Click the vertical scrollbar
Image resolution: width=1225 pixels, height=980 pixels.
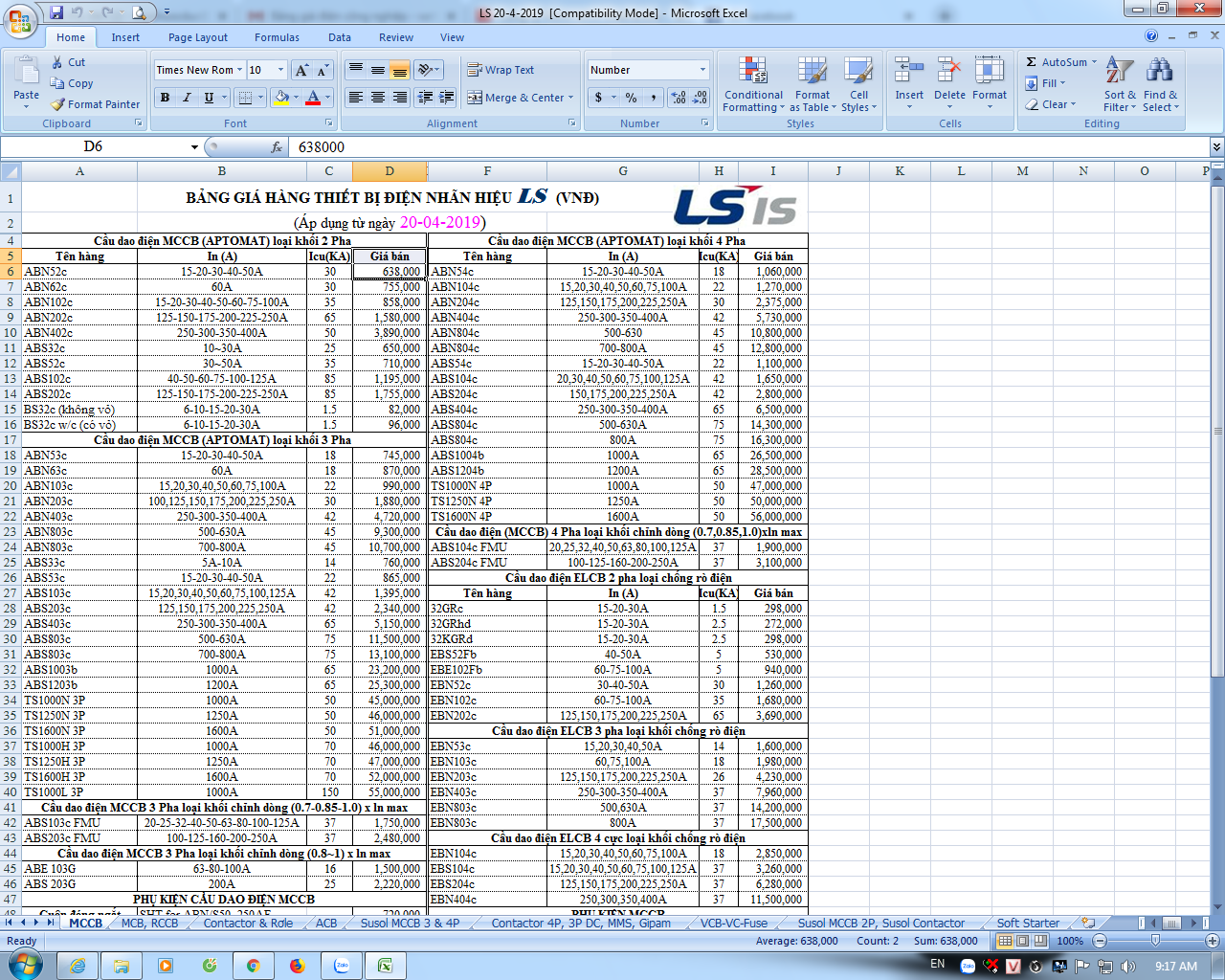coord(1217,542)
